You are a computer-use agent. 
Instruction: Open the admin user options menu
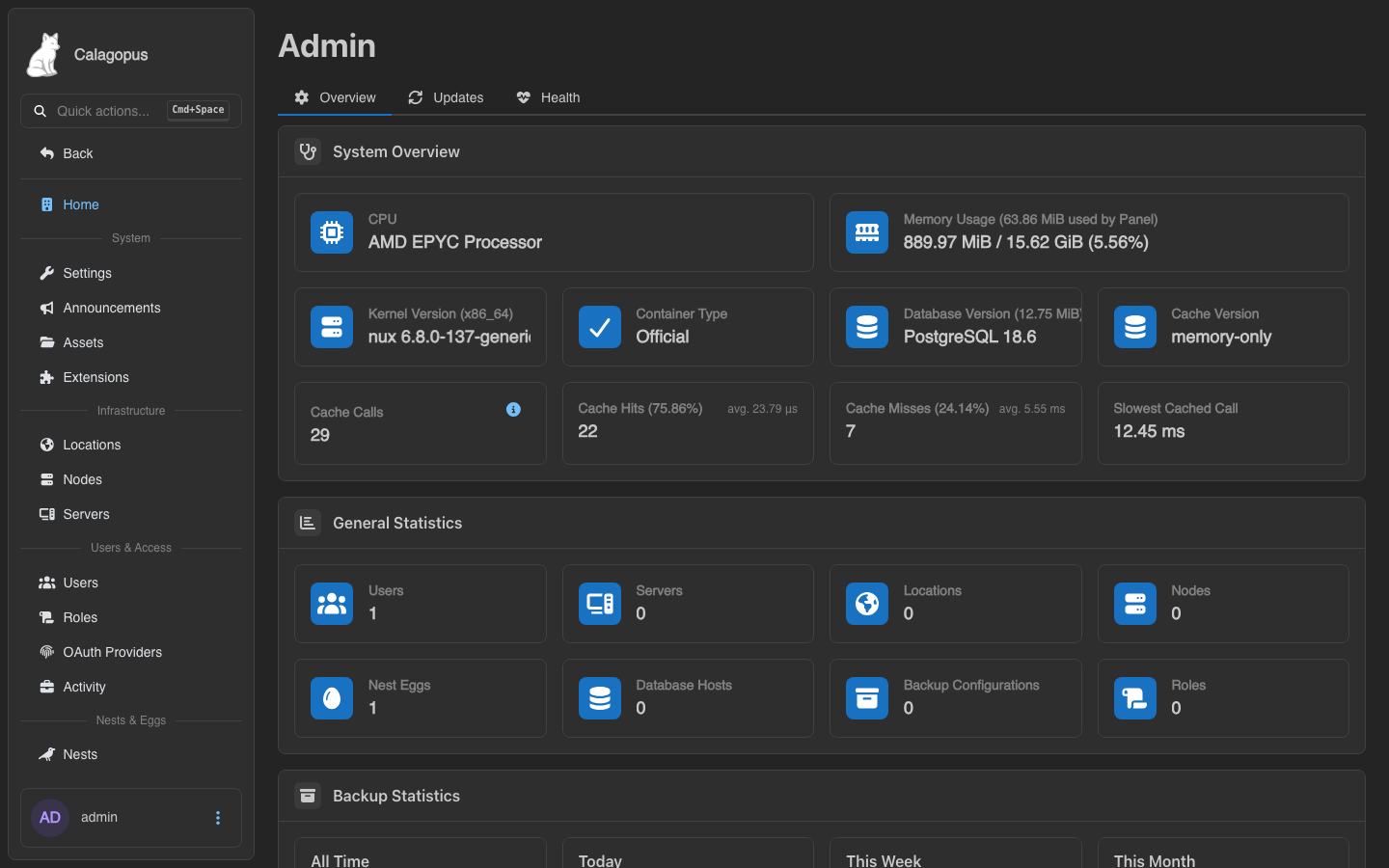pos(218,818)
